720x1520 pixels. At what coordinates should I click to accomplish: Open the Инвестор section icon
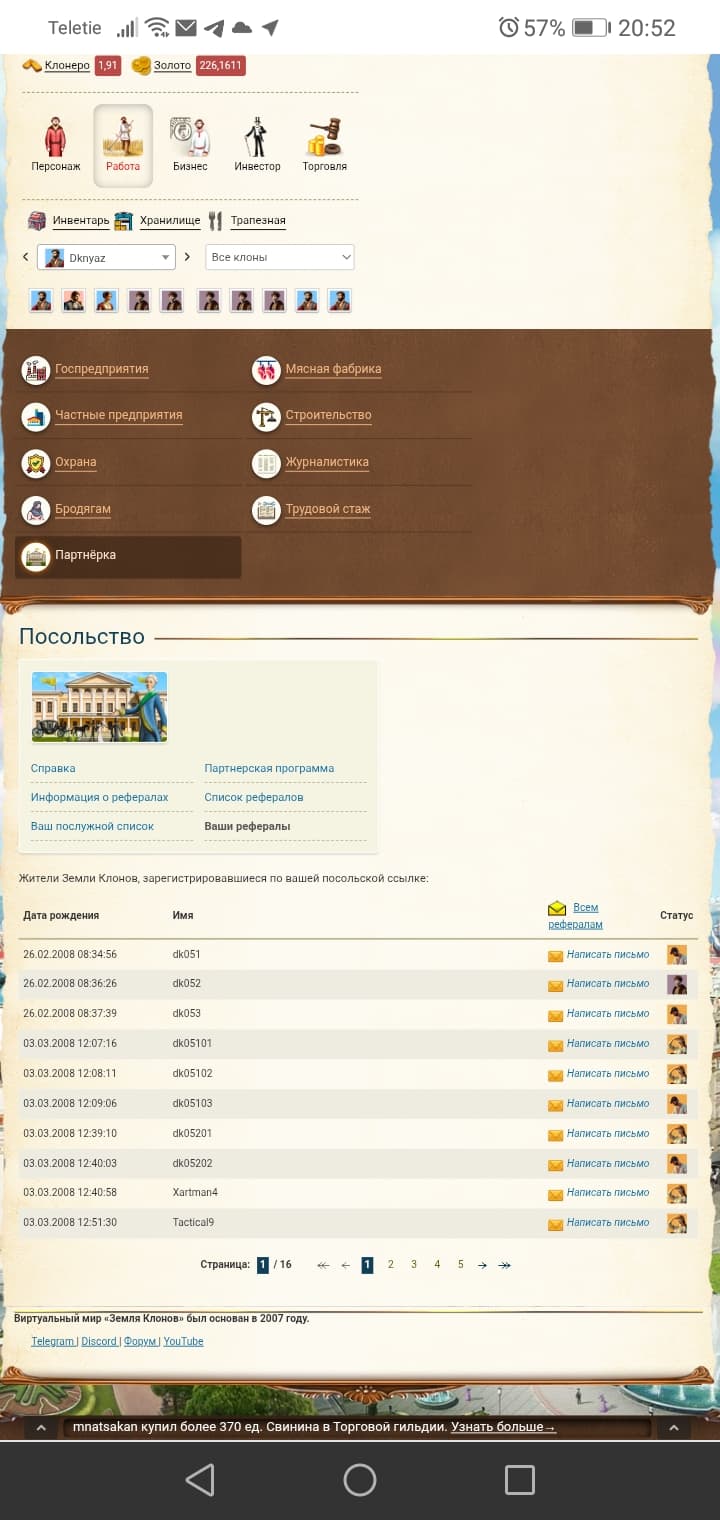coord(257,138)
